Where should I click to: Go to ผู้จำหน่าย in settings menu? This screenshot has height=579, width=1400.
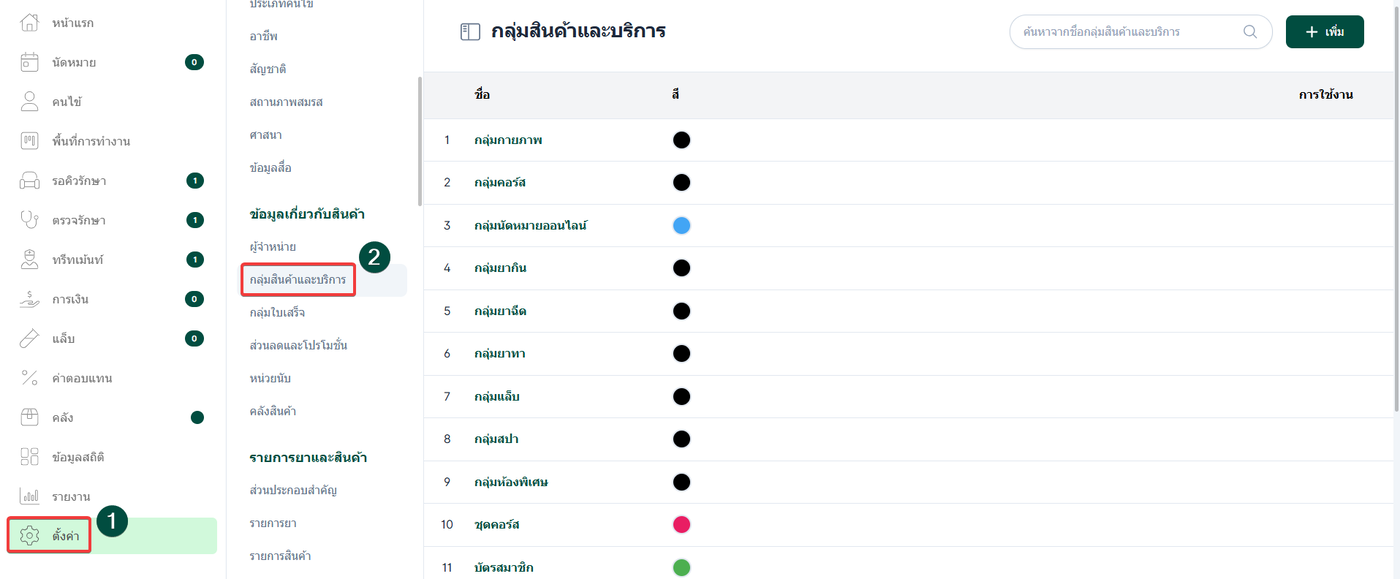pyautogui.click(x=273, y=246)
